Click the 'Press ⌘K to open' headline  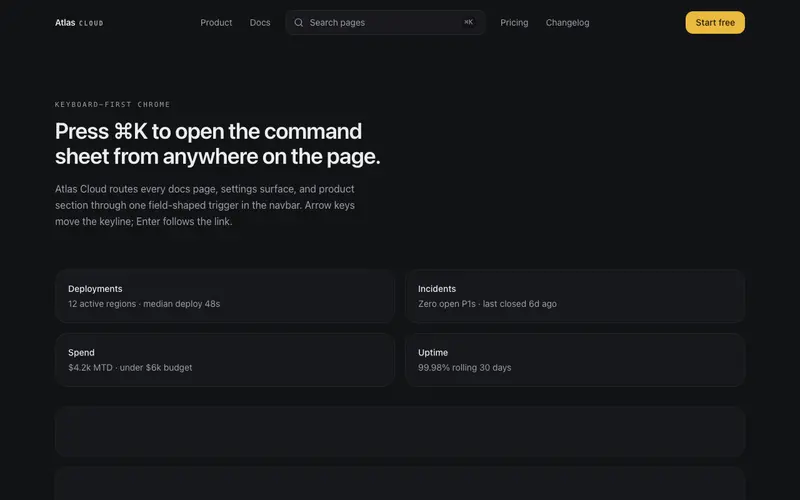pyautogui.click(x=218, y=144)
